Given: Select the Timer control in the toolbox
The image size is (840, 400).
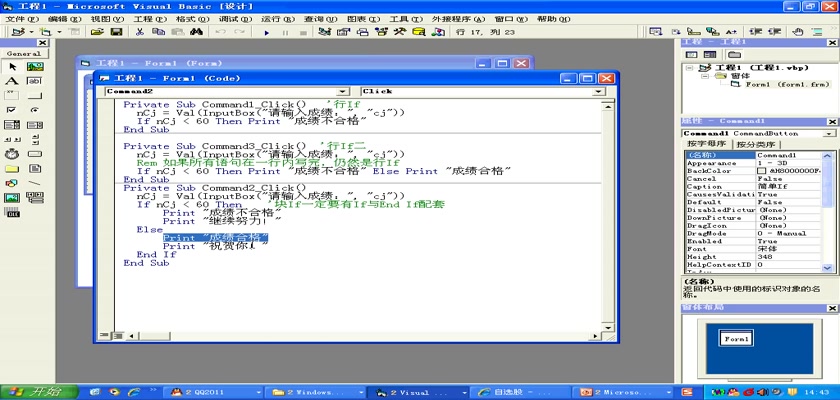Looking at the screenshot, I should (x=12, y=154).
